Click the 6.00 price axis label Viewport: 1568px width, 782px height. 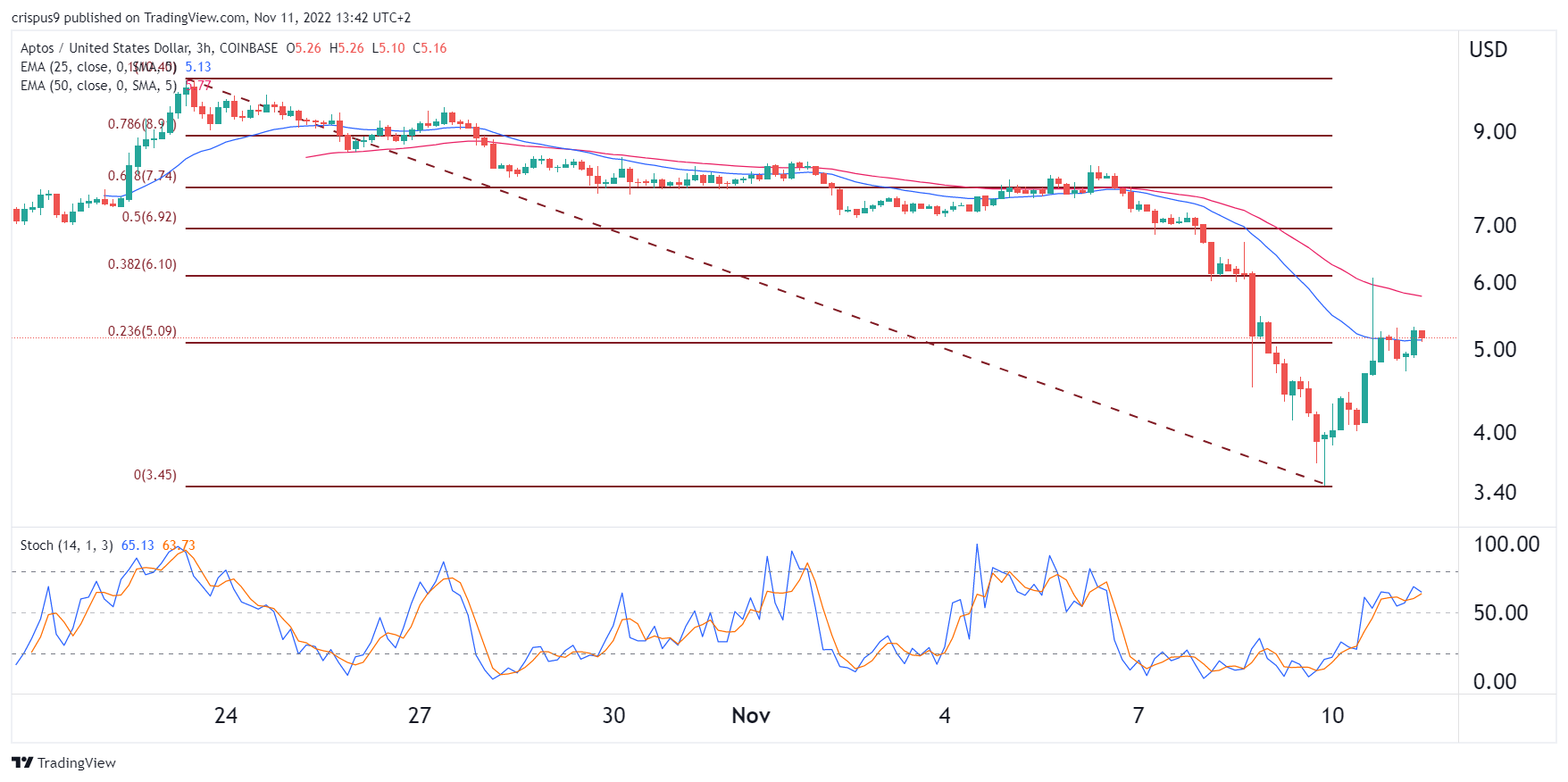tap(1495, 283)
